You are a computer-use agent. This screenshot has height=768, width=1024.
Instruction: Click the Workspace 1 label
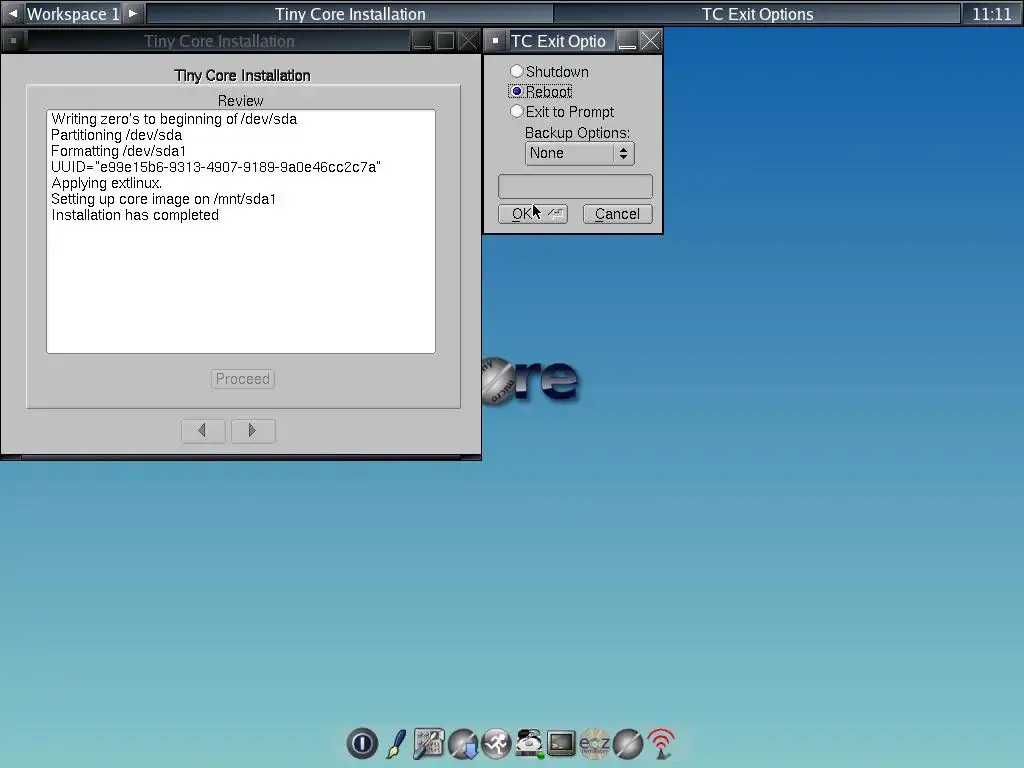(x=72, y=14)
